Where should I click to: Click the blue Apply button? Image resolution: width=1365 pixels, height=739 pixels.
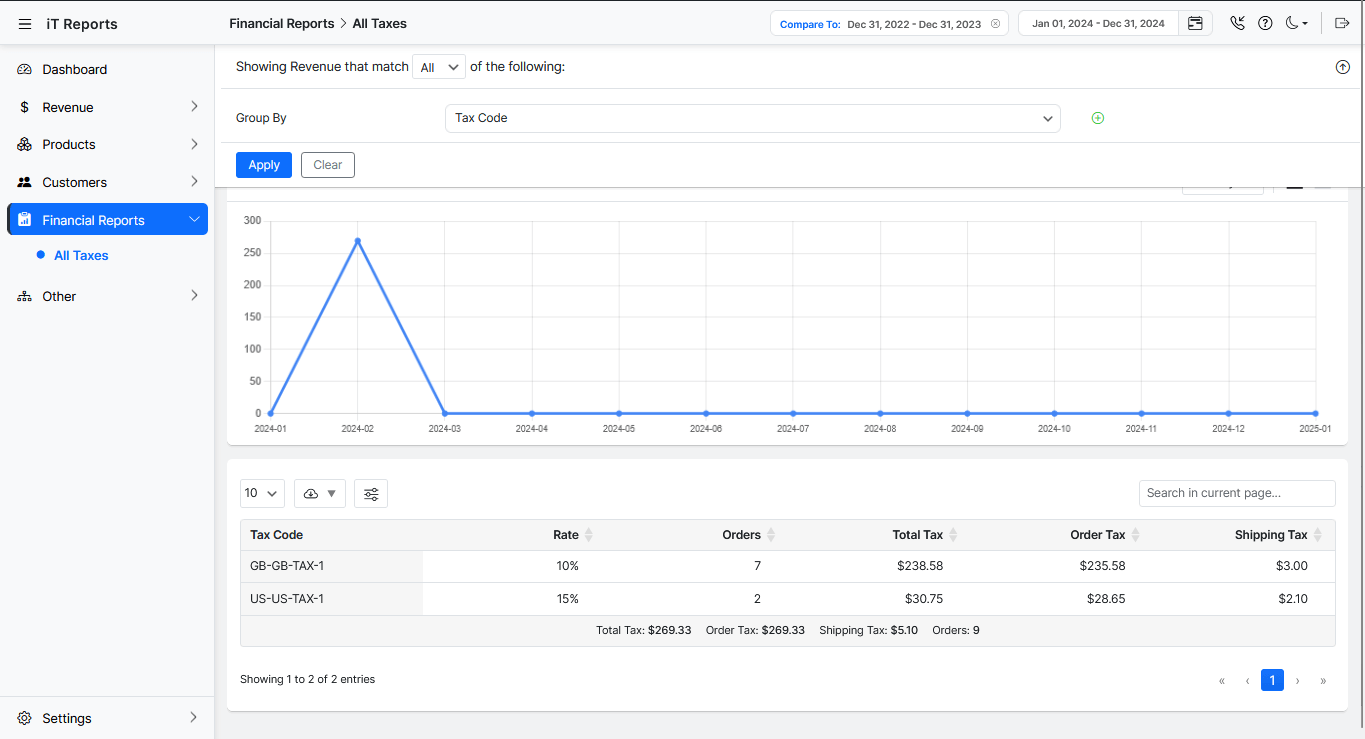coord(264,165)
